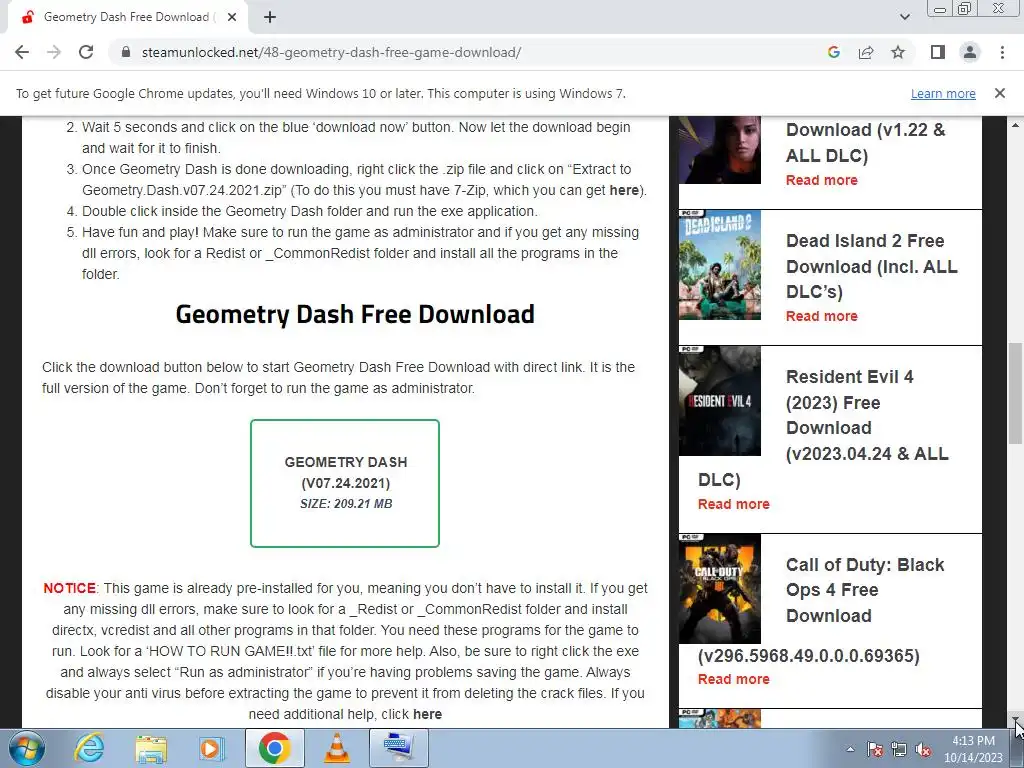Open the Windows Start menu
The height and width of the screenshot is (768, 1024).
pyautogui.click(x=26, y=748)
